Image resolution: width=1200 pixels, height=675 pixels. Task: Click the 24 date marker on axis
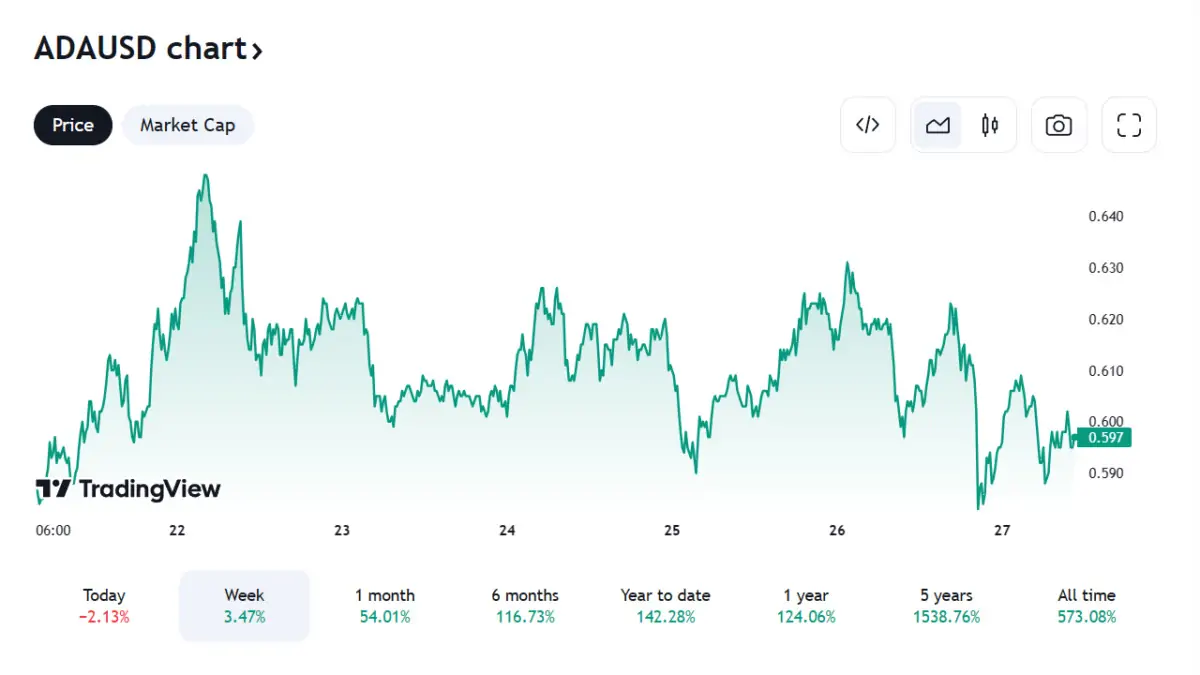pos(507,530)
